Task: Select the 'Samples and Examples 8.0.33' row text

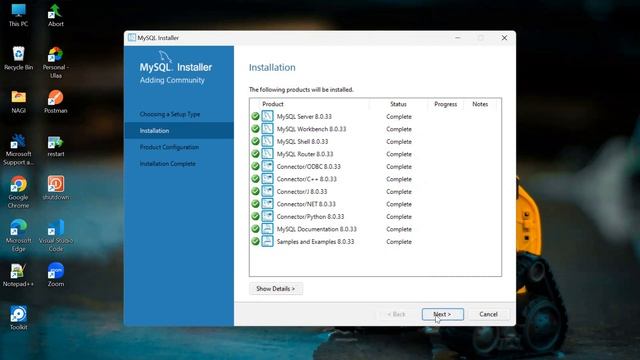Action: pos(316,242)
